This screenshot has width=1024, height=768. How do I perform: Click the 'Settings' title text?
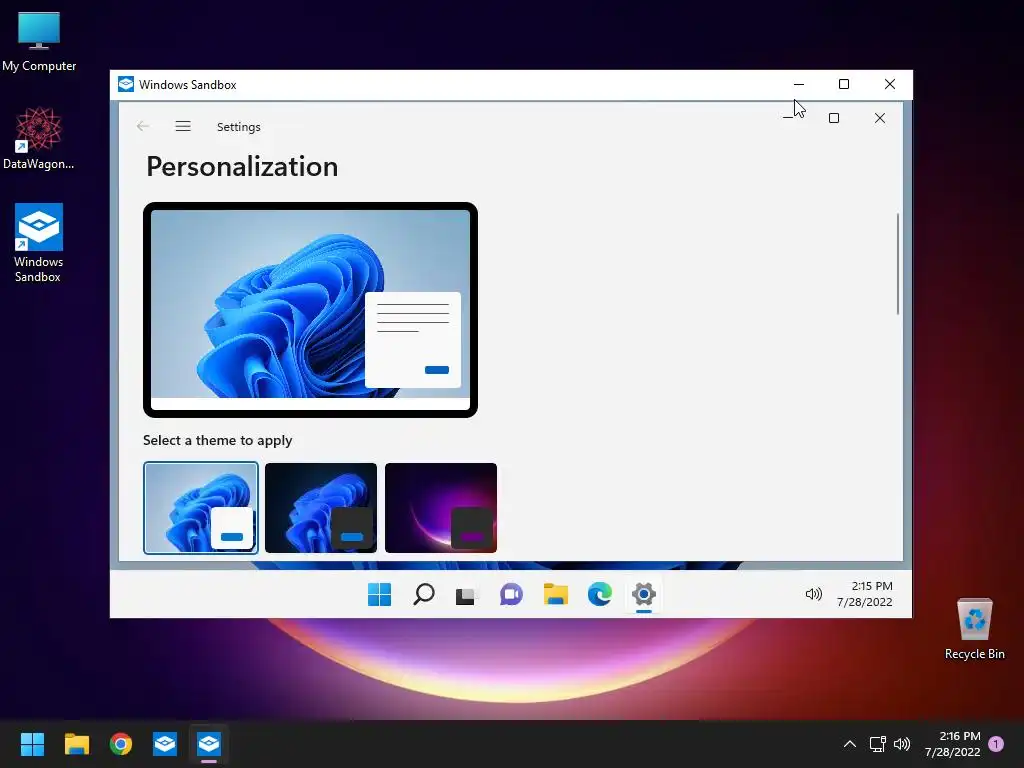[238, 127]
